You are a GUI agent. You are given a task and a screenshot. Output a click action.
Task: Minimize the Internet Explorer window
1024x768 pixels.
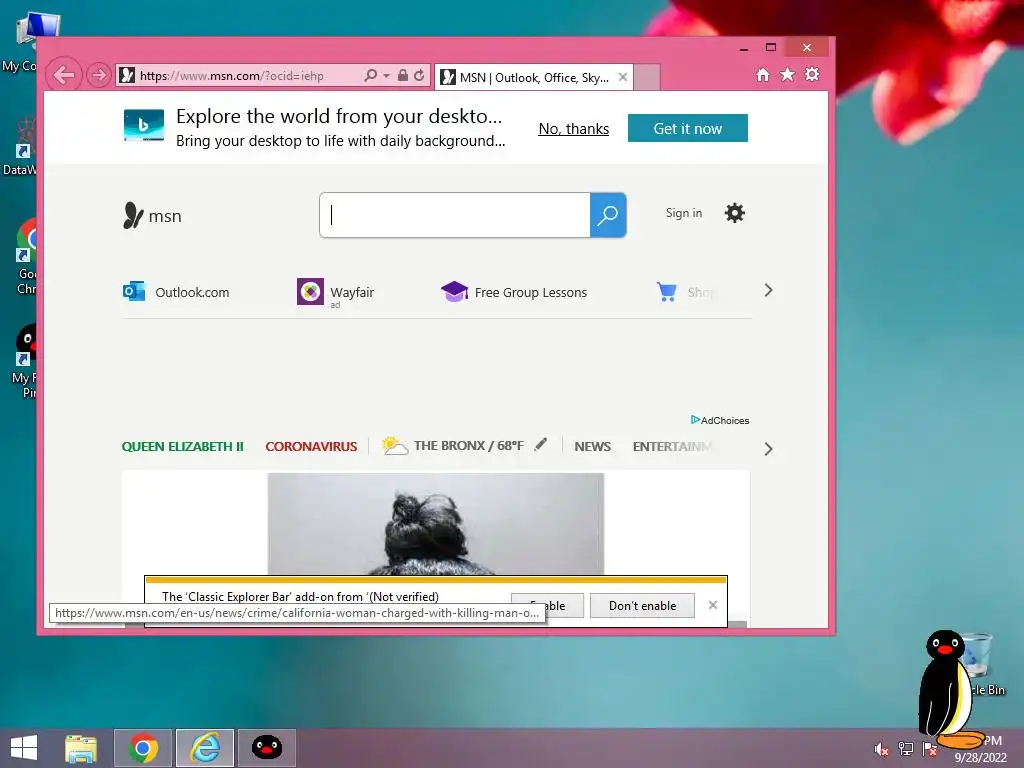[x=744, y=48]
